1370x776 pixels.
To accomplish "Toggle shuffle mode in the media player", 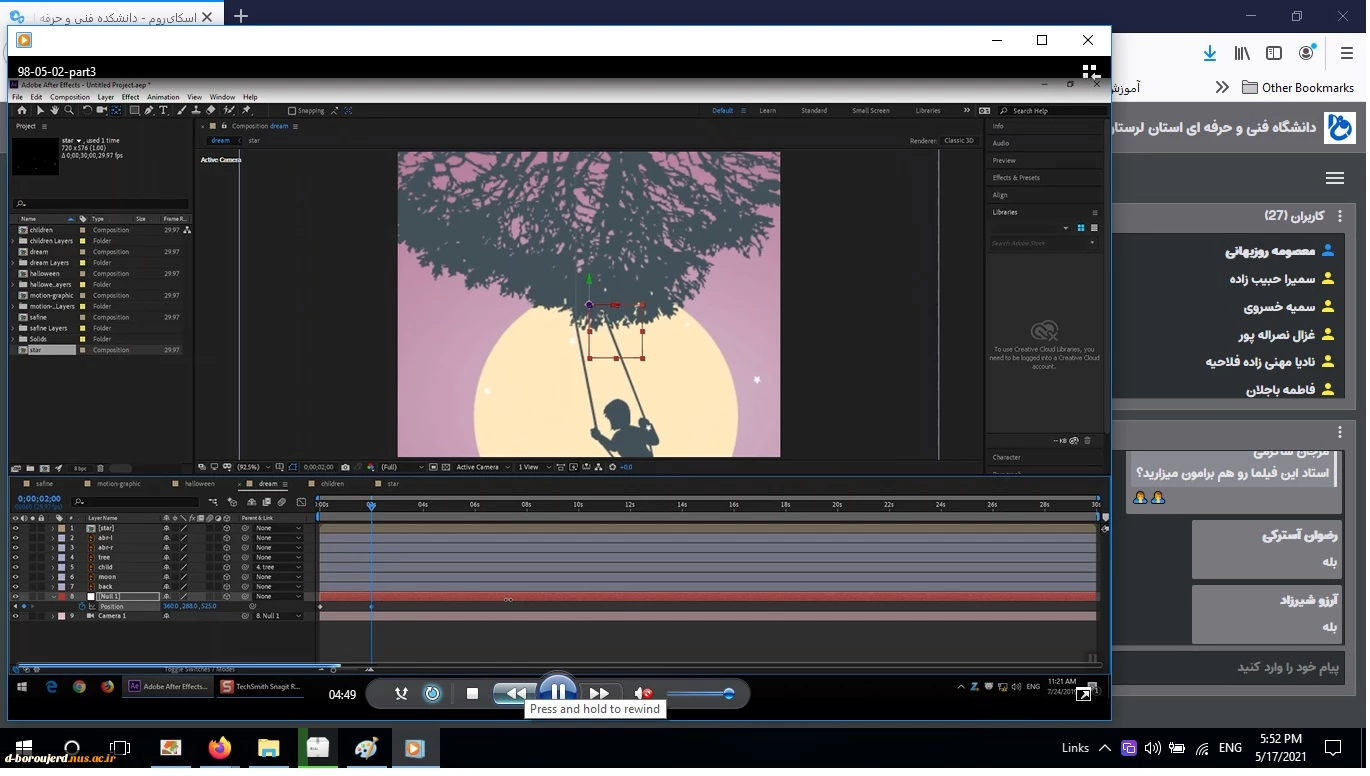I will 401,693.
